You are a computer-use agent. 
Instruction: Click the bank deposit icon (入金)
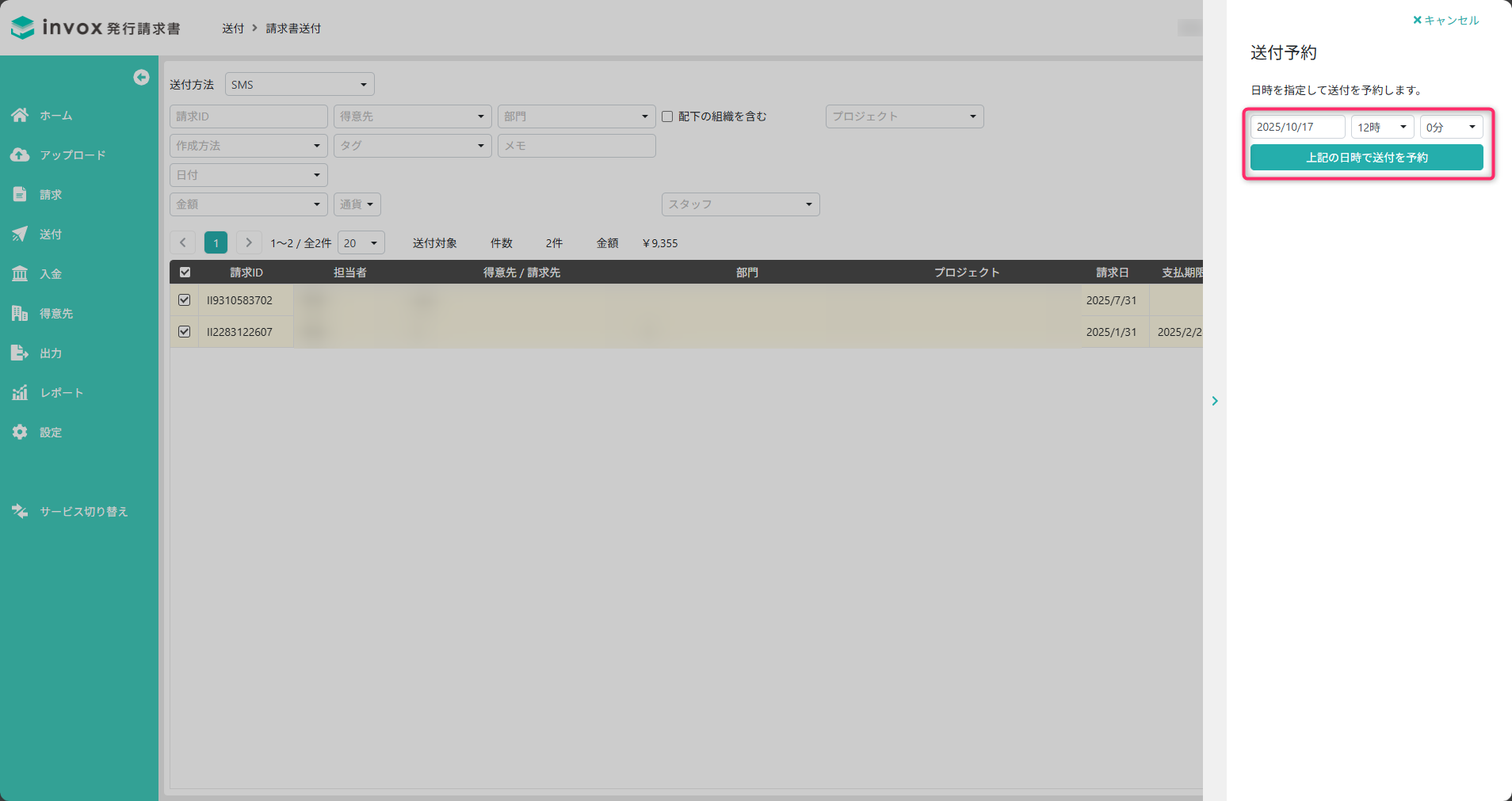click(x=20, y=273)
